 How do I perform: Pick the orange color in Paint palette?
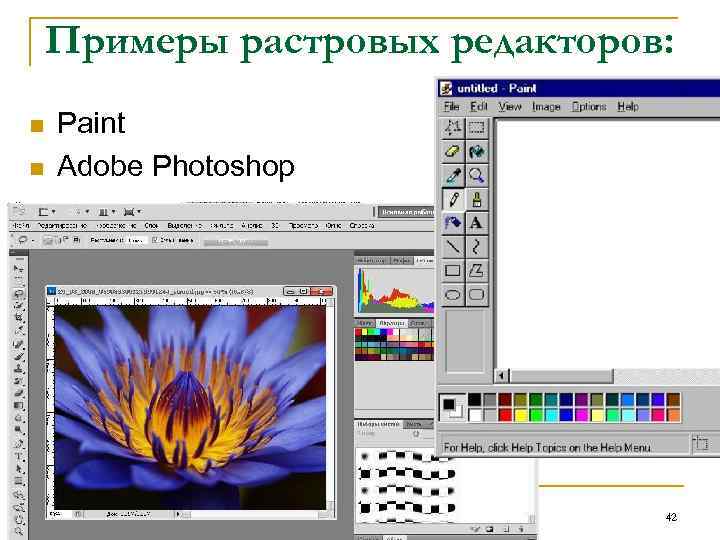[x=673, y=415]
